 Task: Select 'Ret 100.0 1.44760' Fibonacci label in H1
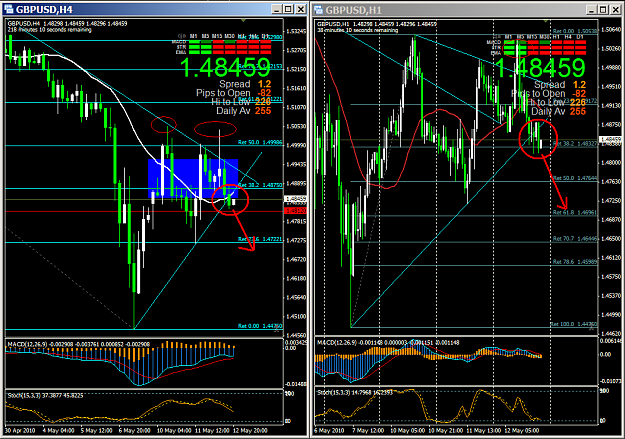574,324
